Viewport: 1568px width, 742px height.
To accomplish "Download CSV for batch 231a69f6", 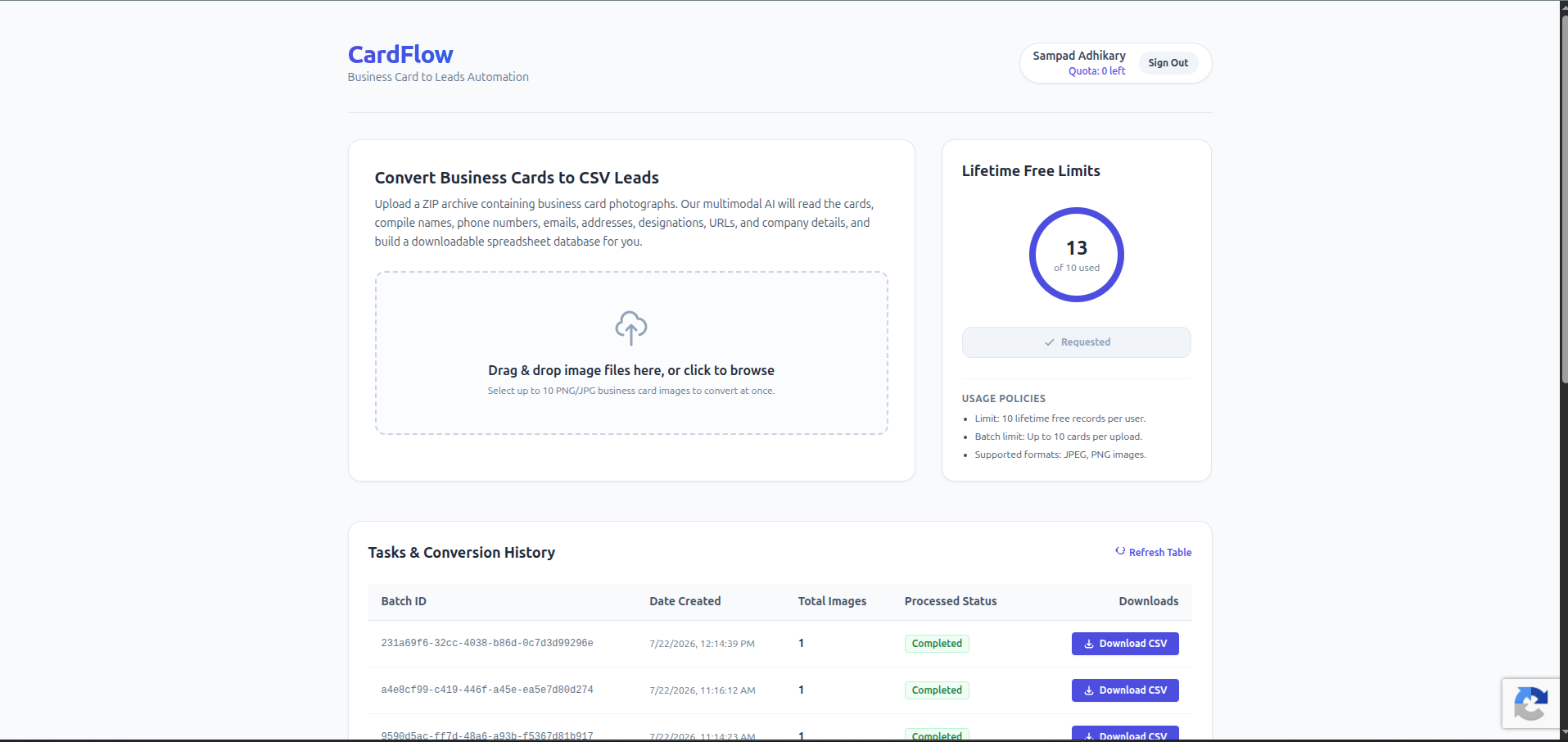I will click(1125, 644).
